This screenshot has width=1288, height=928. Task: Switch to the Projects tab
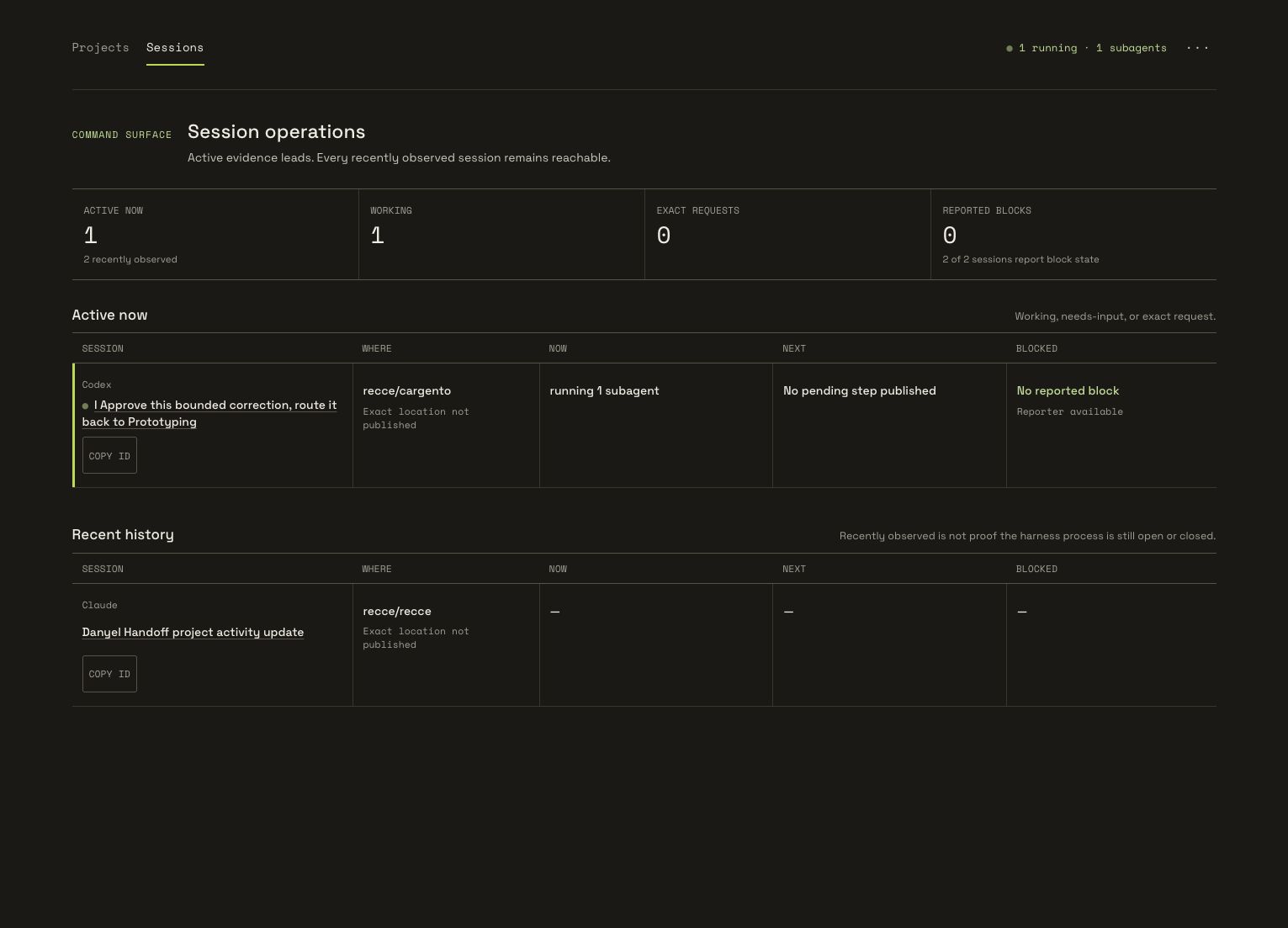[100, 47]
